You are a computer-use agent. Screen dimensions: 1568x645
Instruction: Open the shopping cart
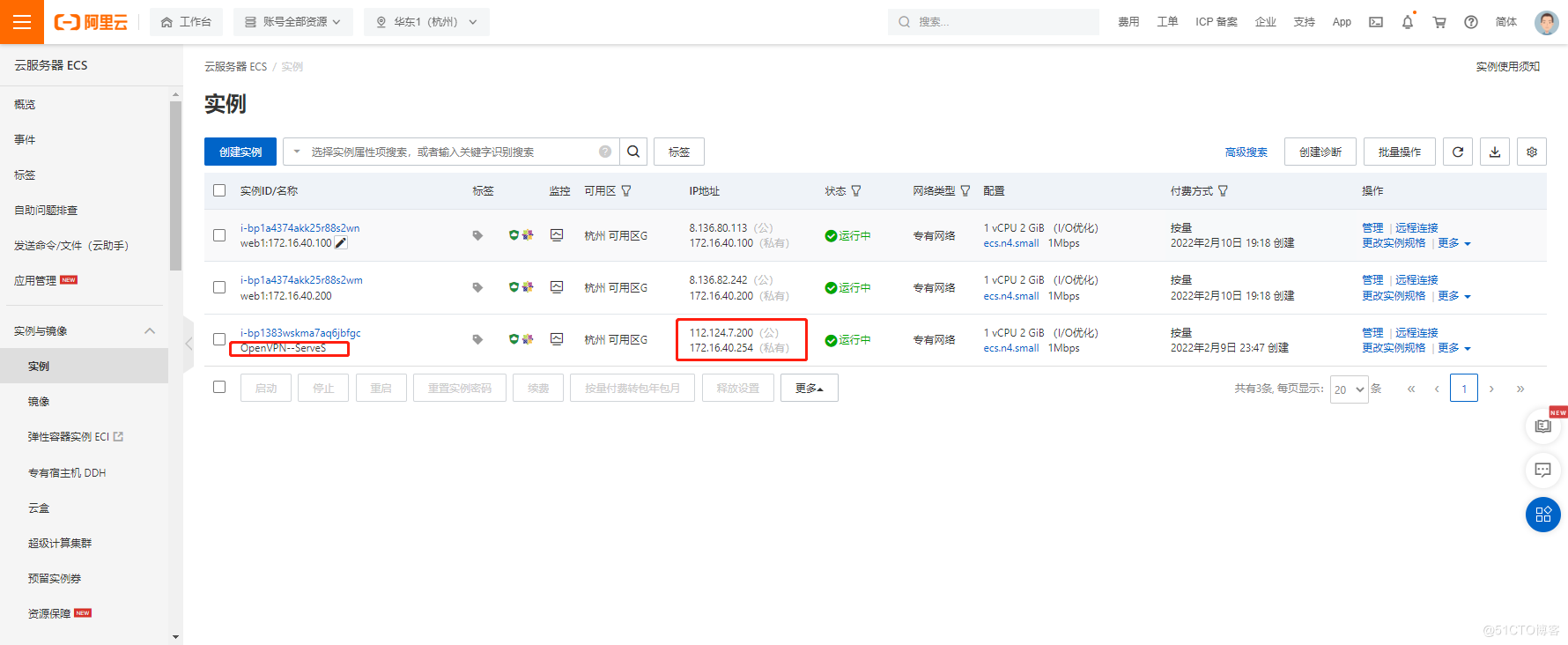click(1439, 22)
